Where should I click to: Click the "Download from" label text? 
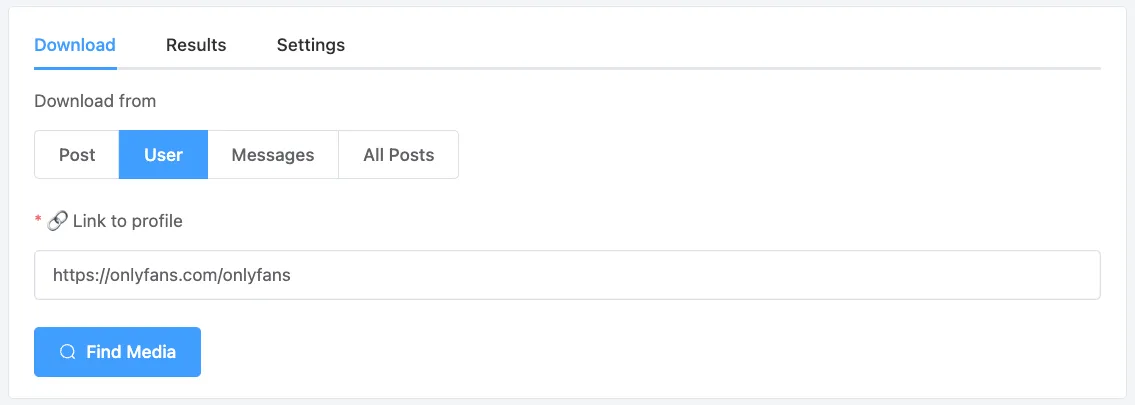[x=95, y=101]
